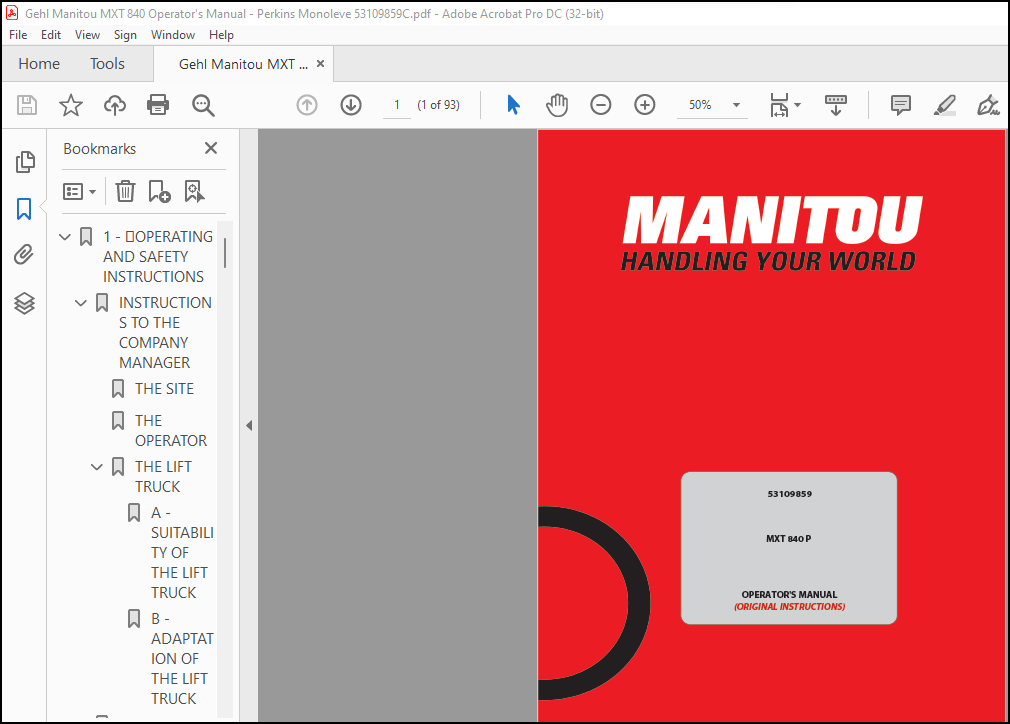Select B - Adaptation of the lift truck bookmark
This screenshot has width=1010, height=724.
click(x=182, y=658)
